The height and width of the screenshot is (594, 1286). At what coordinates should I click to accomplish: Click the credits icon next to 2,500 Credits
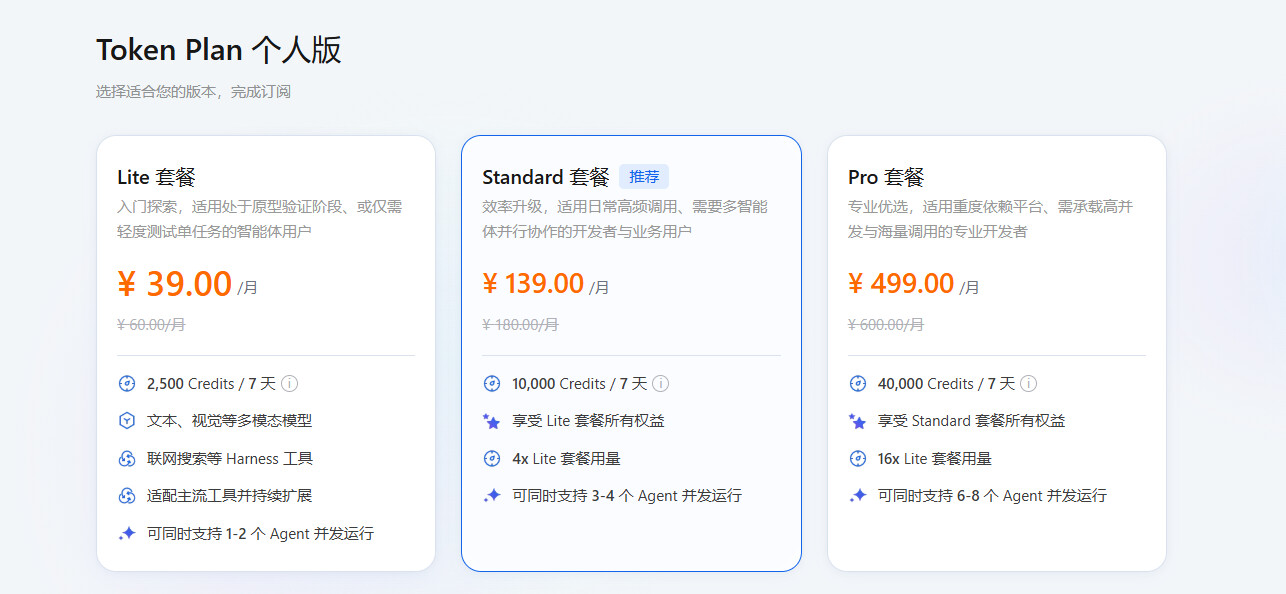click(127, 384)
